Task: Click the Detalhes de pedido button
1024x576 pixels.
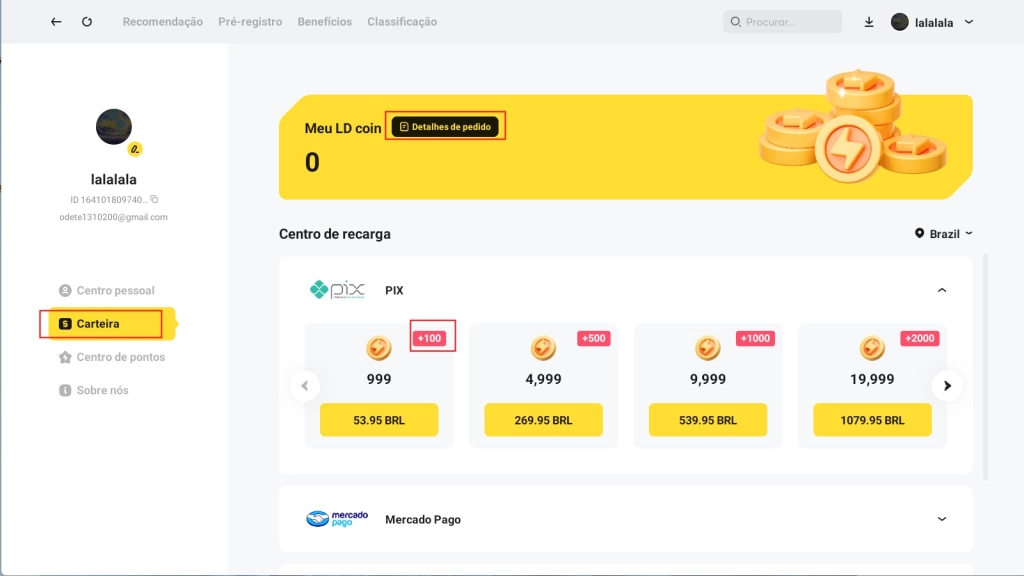Action: click(x=445, y=127)
